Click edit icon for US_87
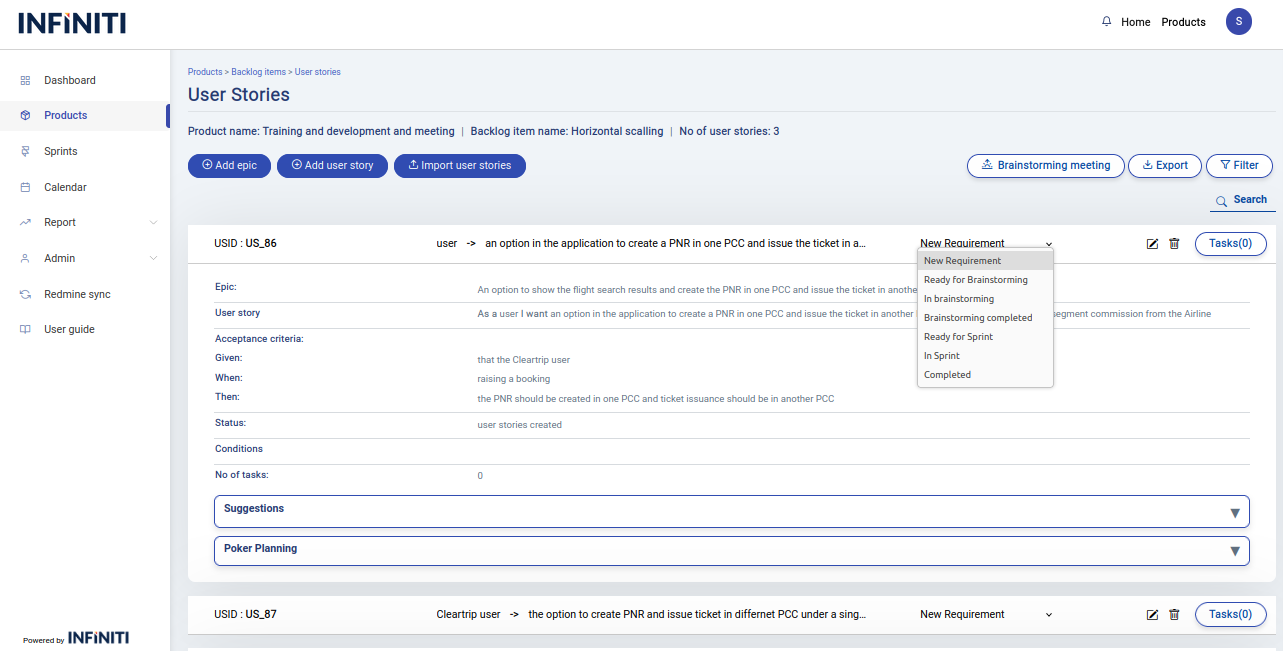Screen dimensions: 1283x651 coord(1152,614)
